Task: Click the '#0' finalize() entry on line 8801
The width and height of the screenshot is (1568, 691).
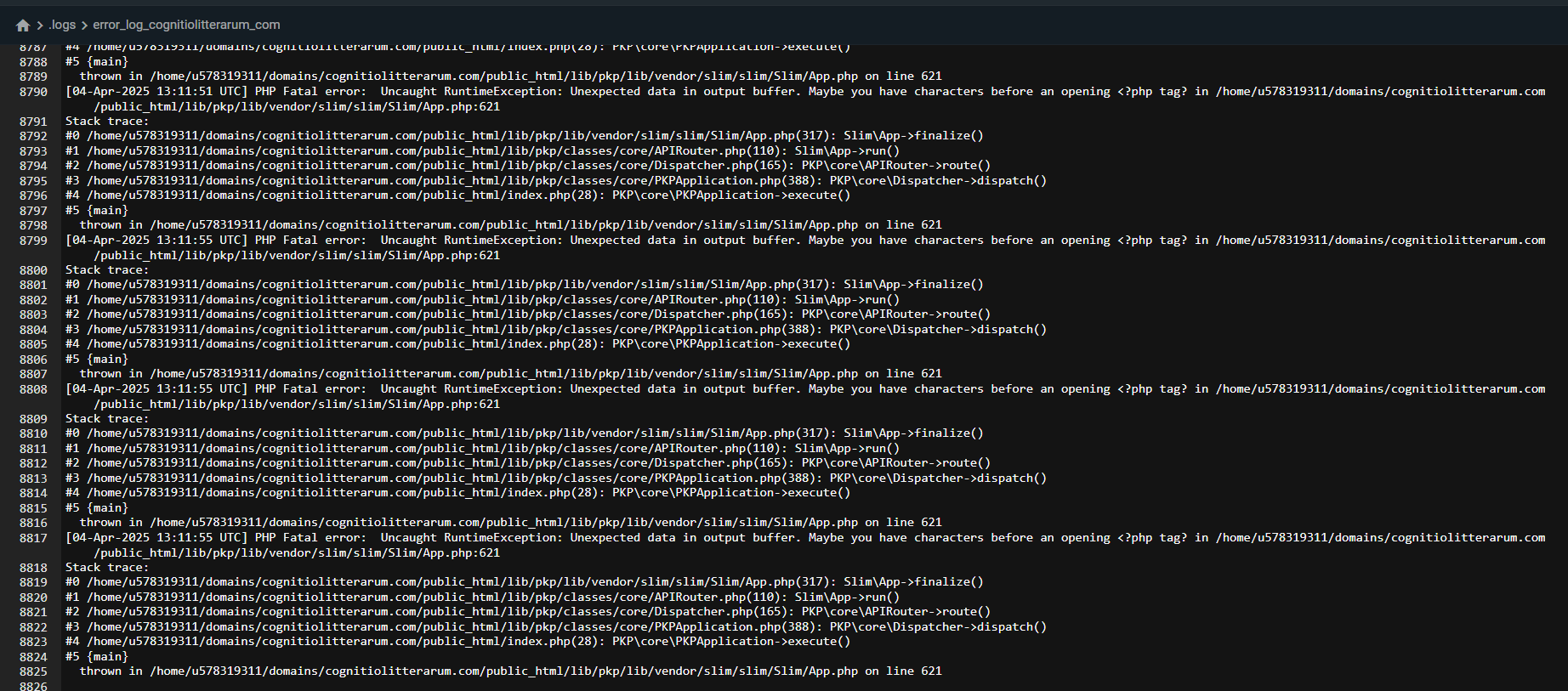Action: tap(525, 284)
